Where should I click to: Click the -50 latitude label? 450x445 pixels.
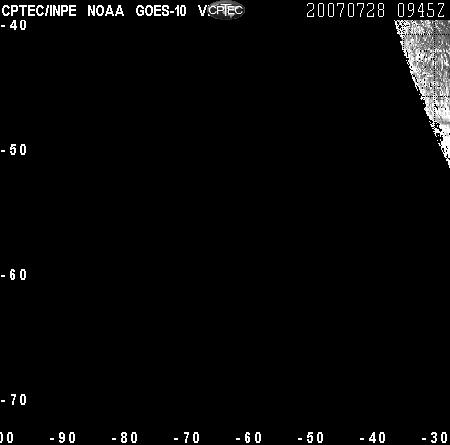click(14, 150)
